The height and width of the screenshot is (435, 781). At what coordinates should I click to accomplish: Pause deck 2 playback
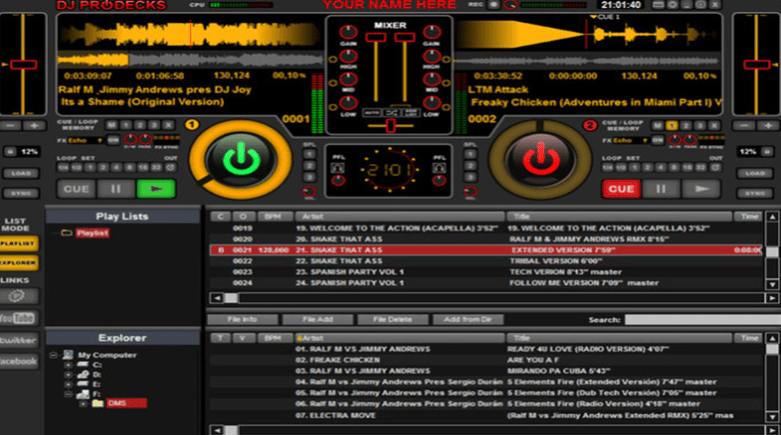tap(660, 189)
